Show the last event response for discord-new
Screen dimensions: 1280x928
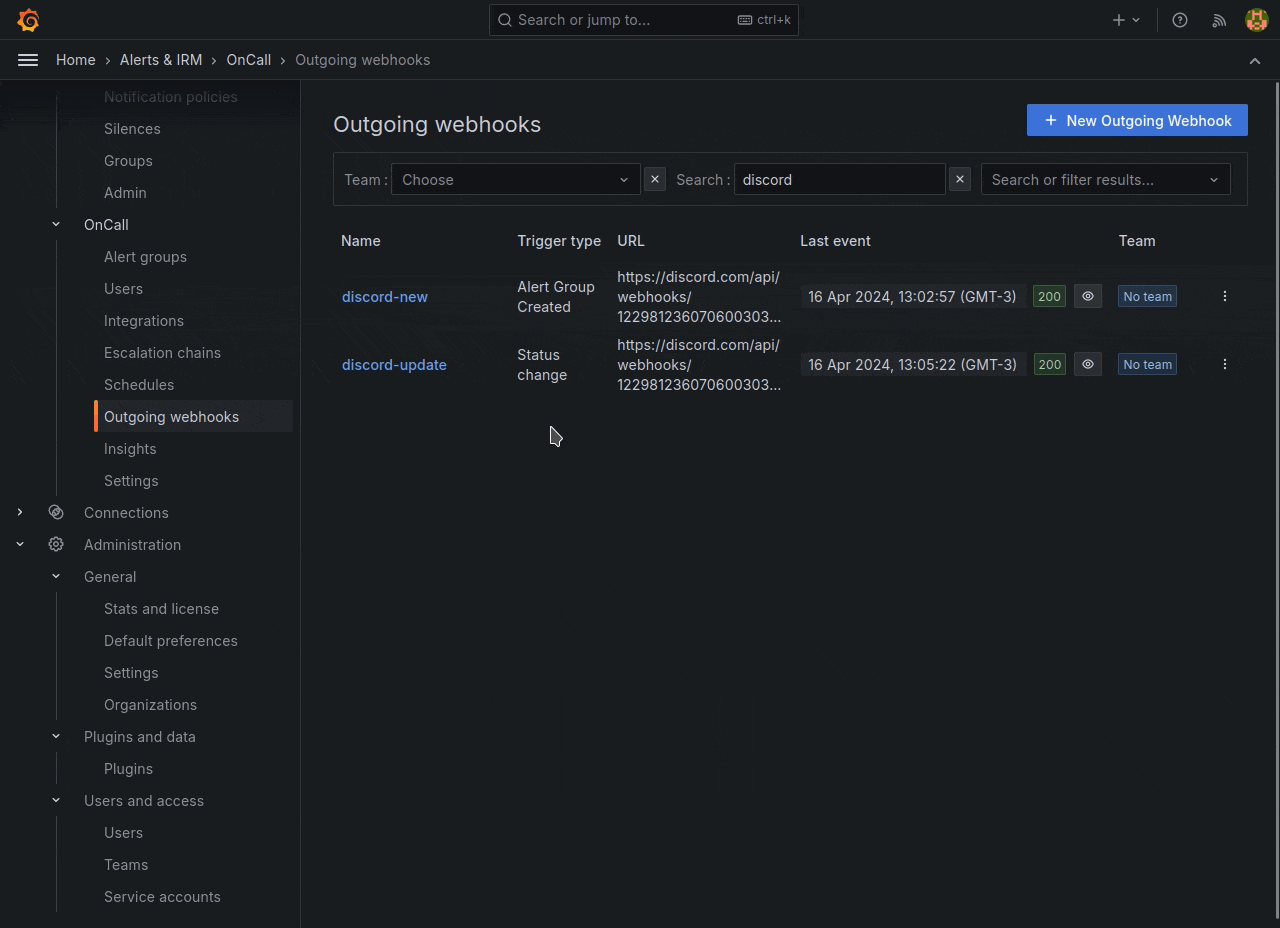pyautogui.click(x=1087, y=296)
